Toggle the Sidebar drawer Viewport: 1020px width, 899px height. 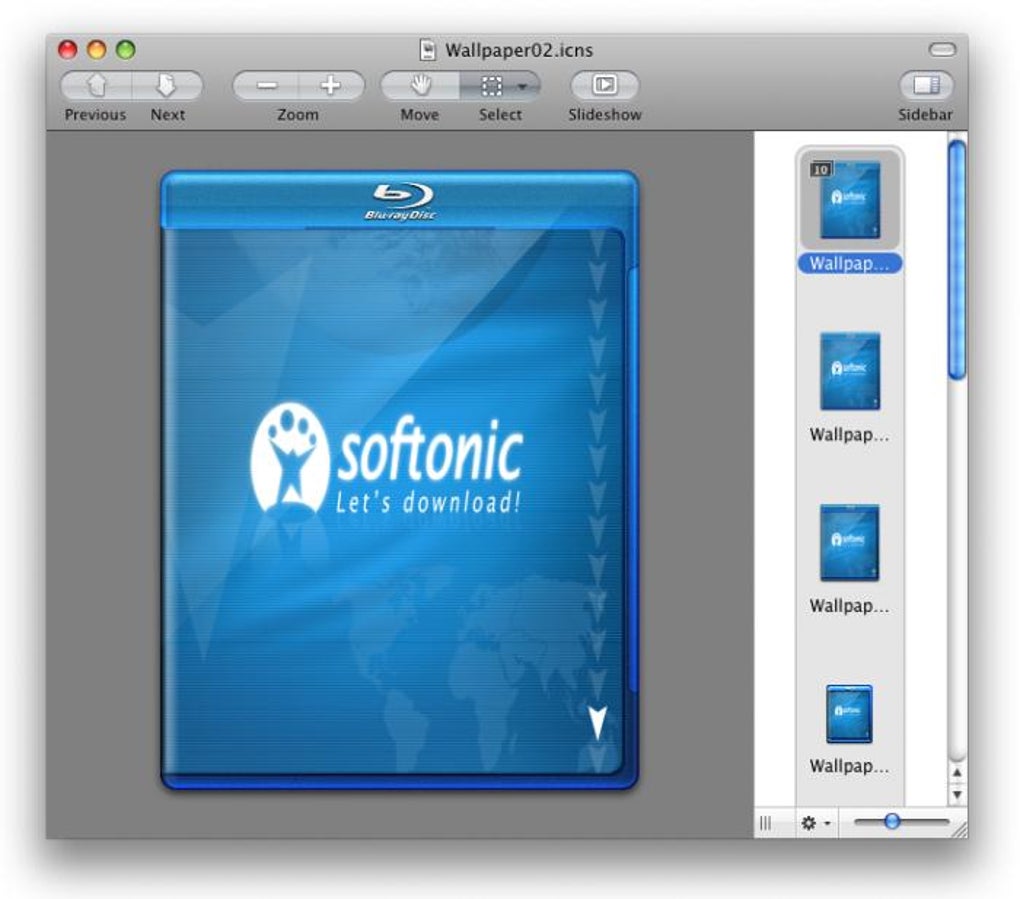pyautogui.click(x=926, y=85)
